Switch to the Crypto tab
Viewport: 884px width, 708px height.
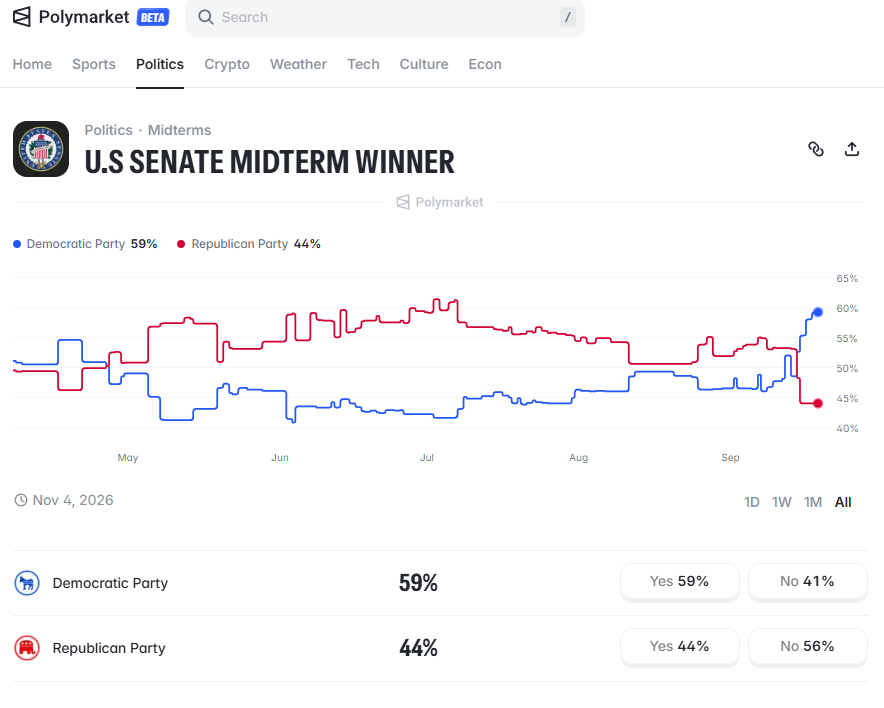click(227, 64)
